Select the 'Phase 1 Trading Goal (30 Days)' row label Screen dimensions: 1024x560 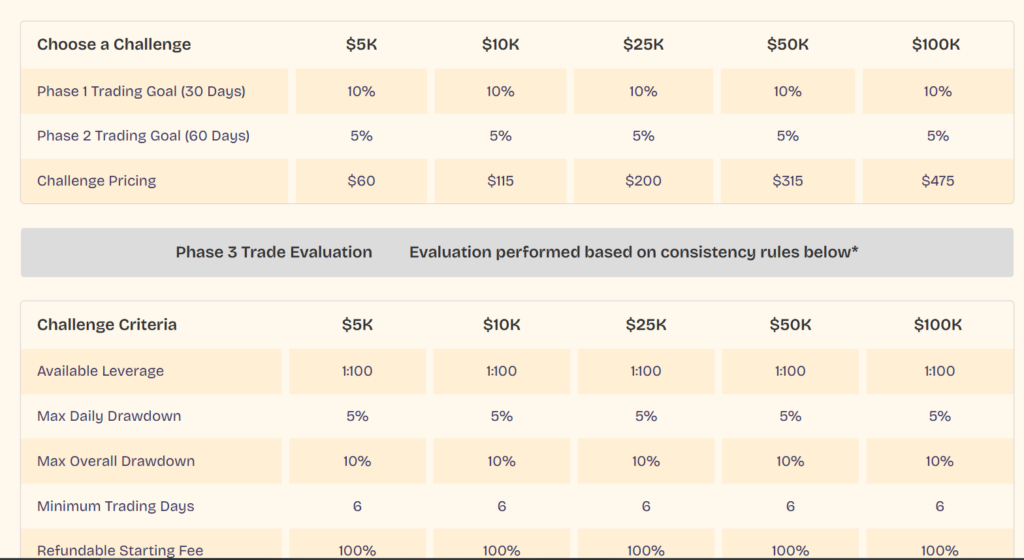pos(141,91)
